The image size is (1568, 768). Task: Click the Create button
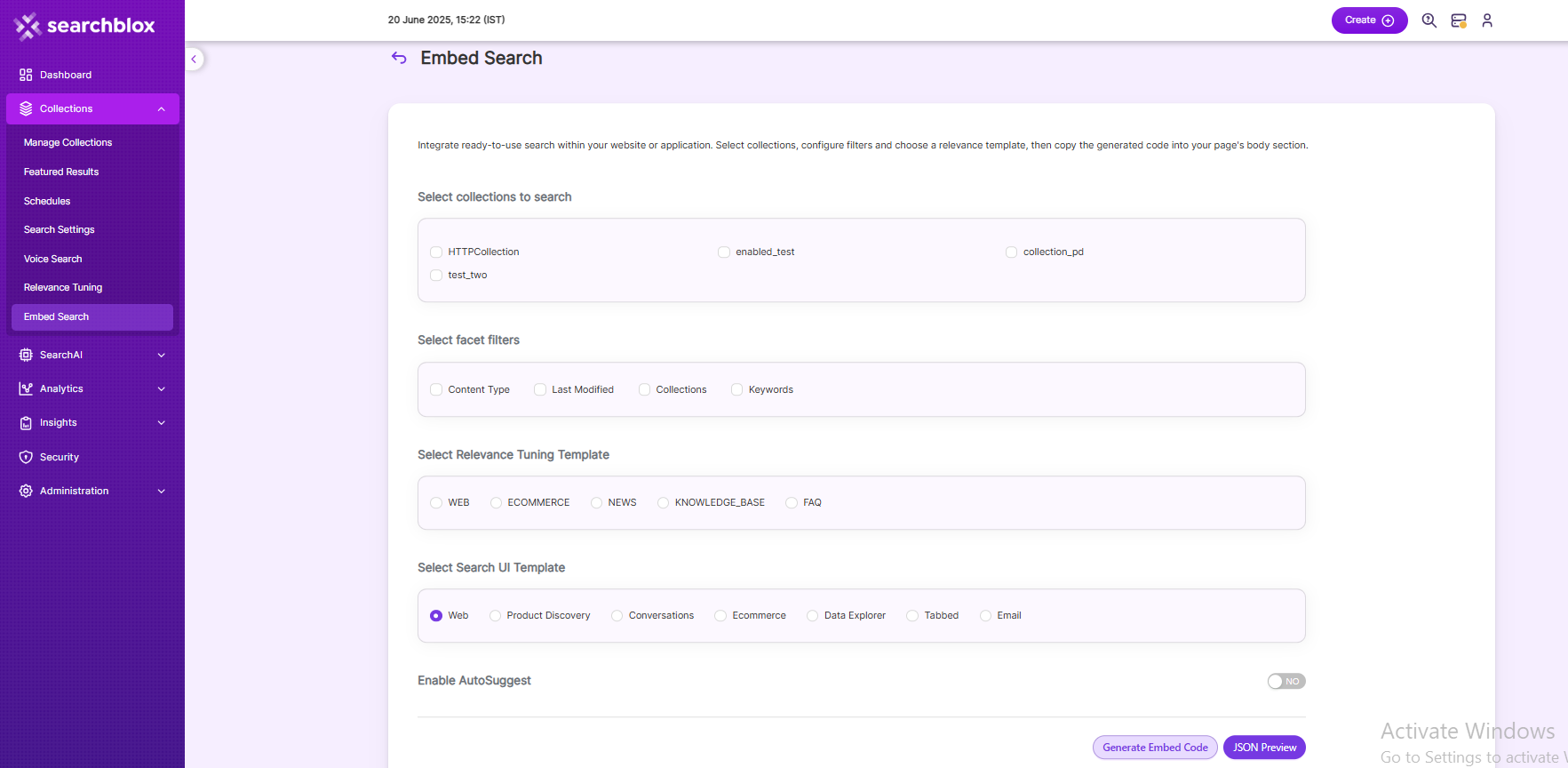pyautogui.click(x=1369, y=20)
